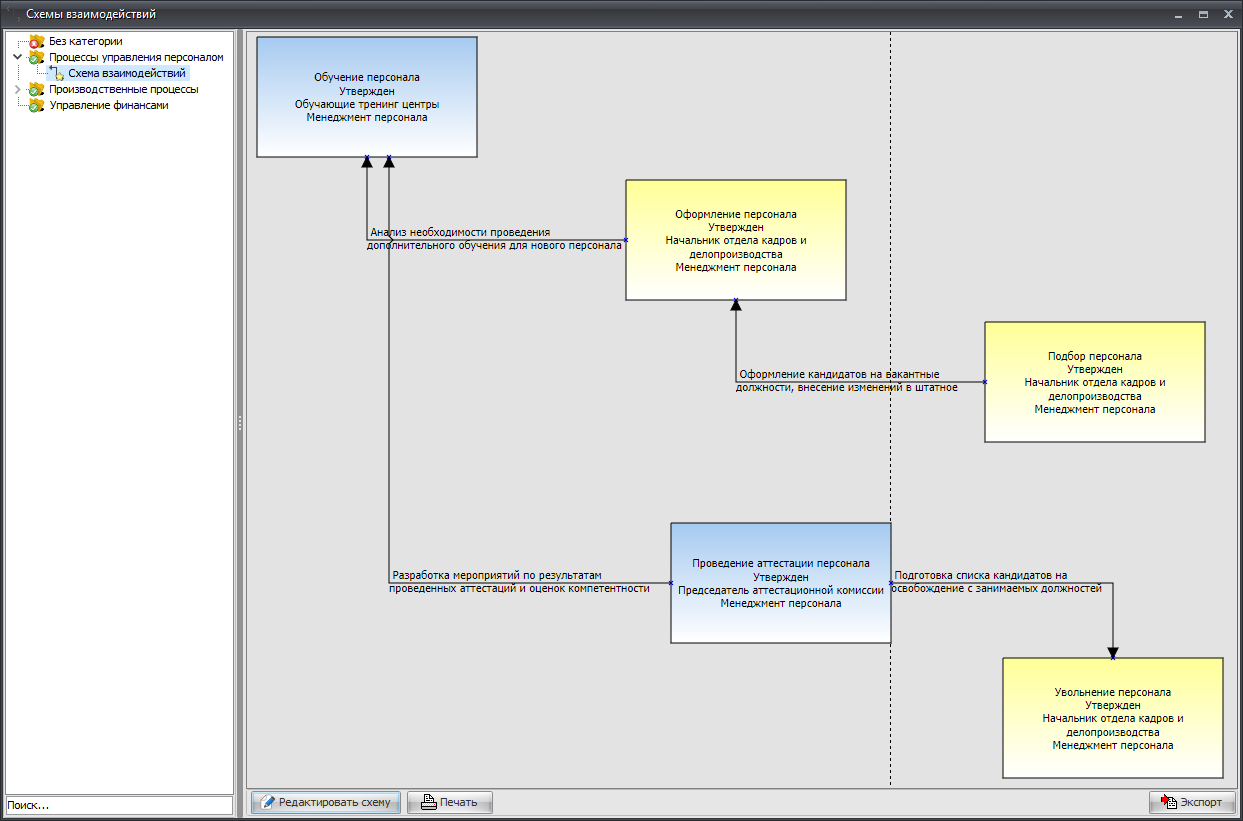Select the 'Обучение персонала' process block

[x=366, y=97]
